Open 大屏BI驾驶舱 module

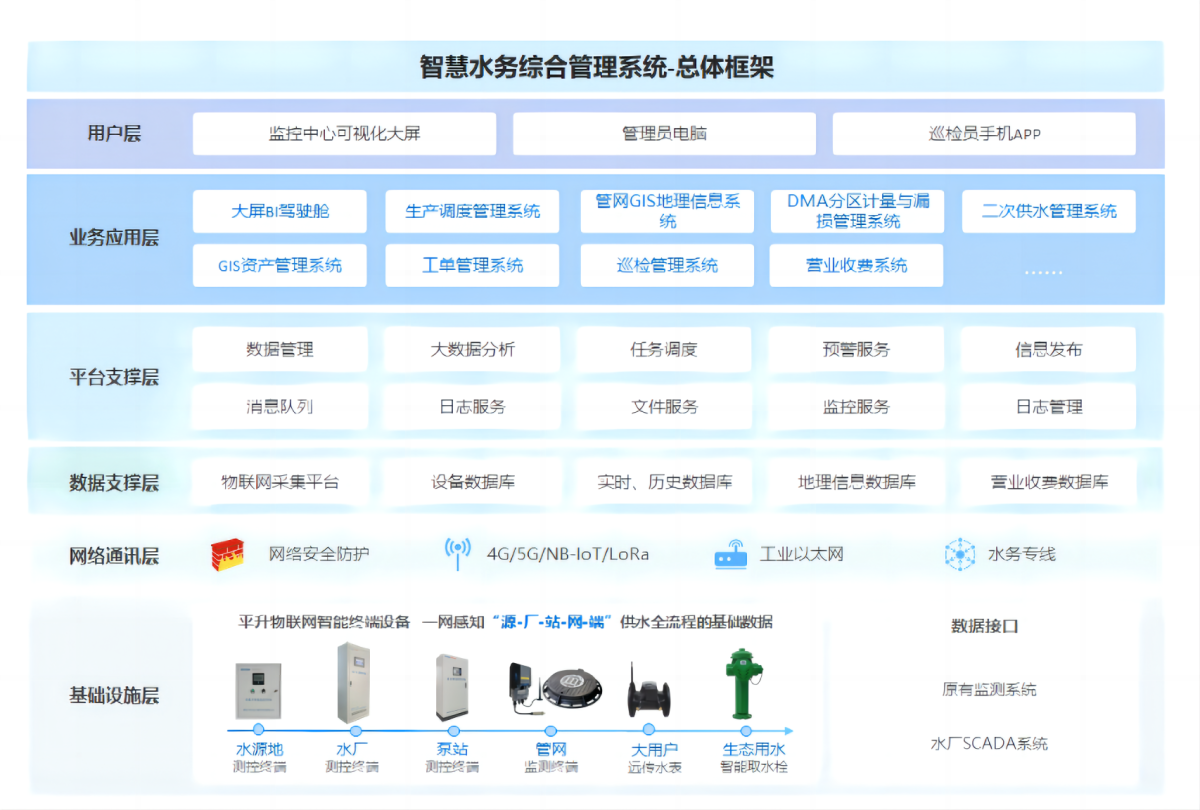coord(280,211)
